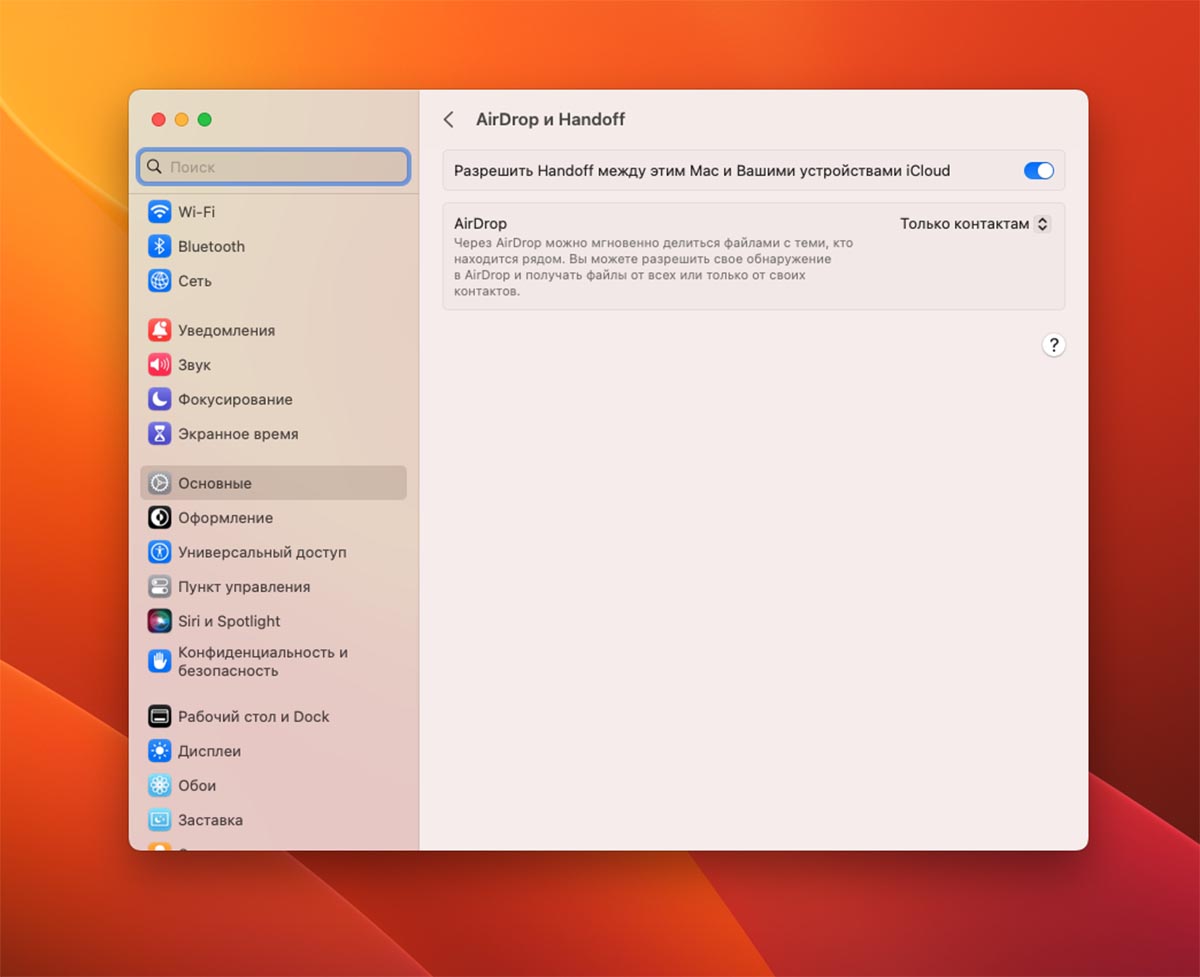Click the Поиск search field
The image size is (1200, 977).
click(x=273, y=167)
